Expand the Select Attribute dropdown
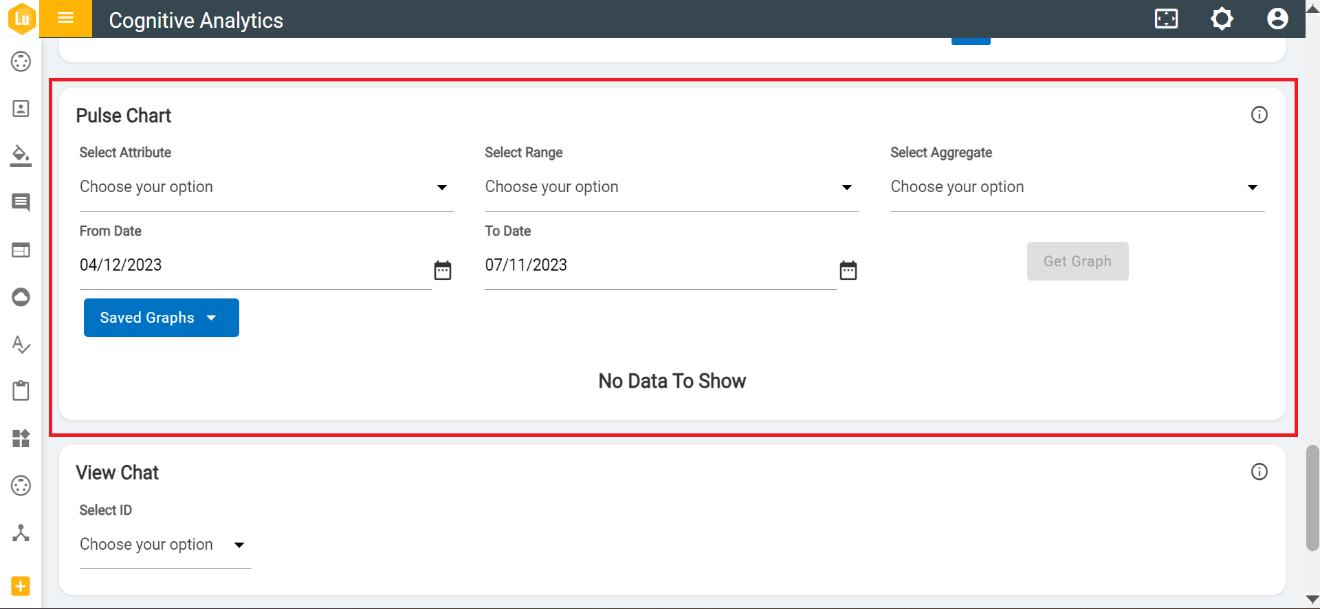This screenshot has width=1320, height=609. (266, 187)
